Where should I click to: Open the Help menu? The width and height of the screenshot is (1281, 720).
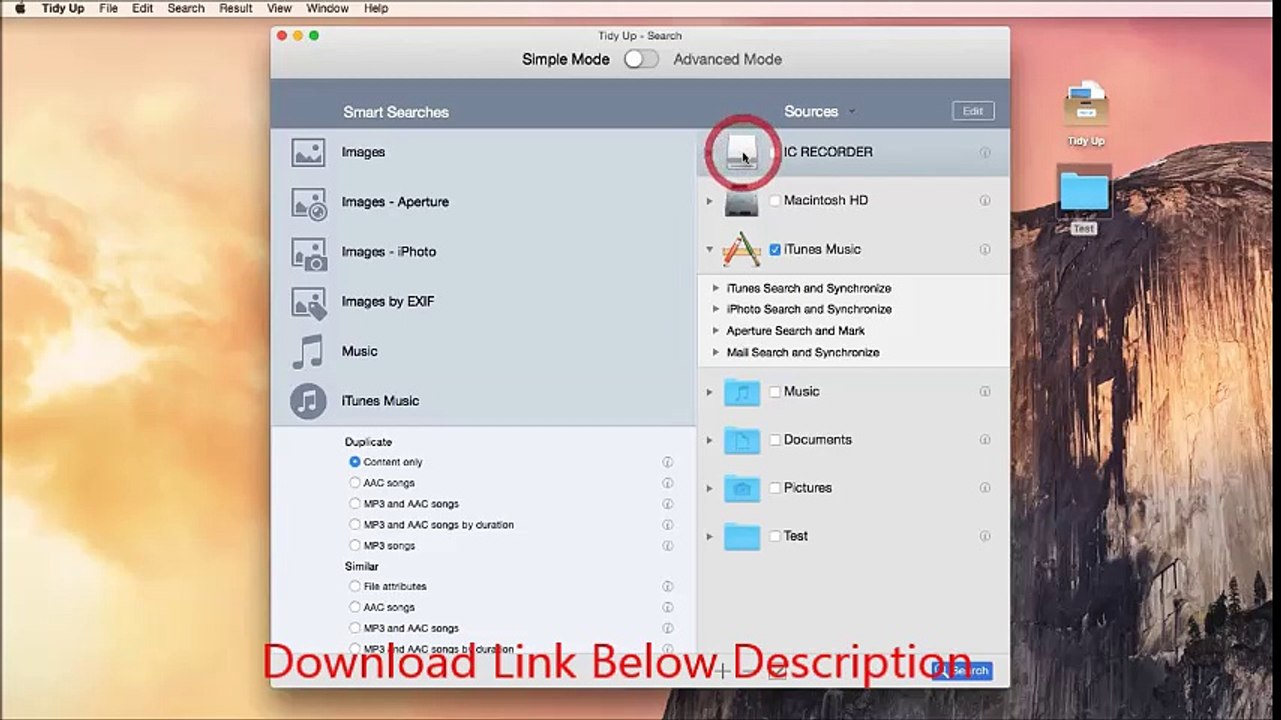(376, 8)
